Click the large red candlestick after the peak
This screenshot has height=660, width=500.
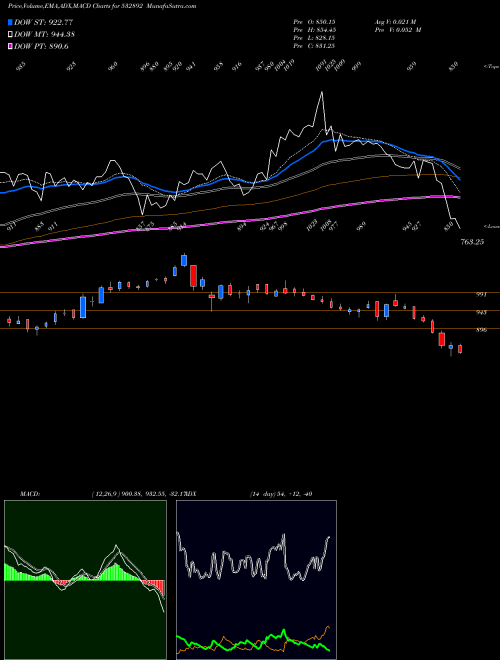click(x=193, y=276)
